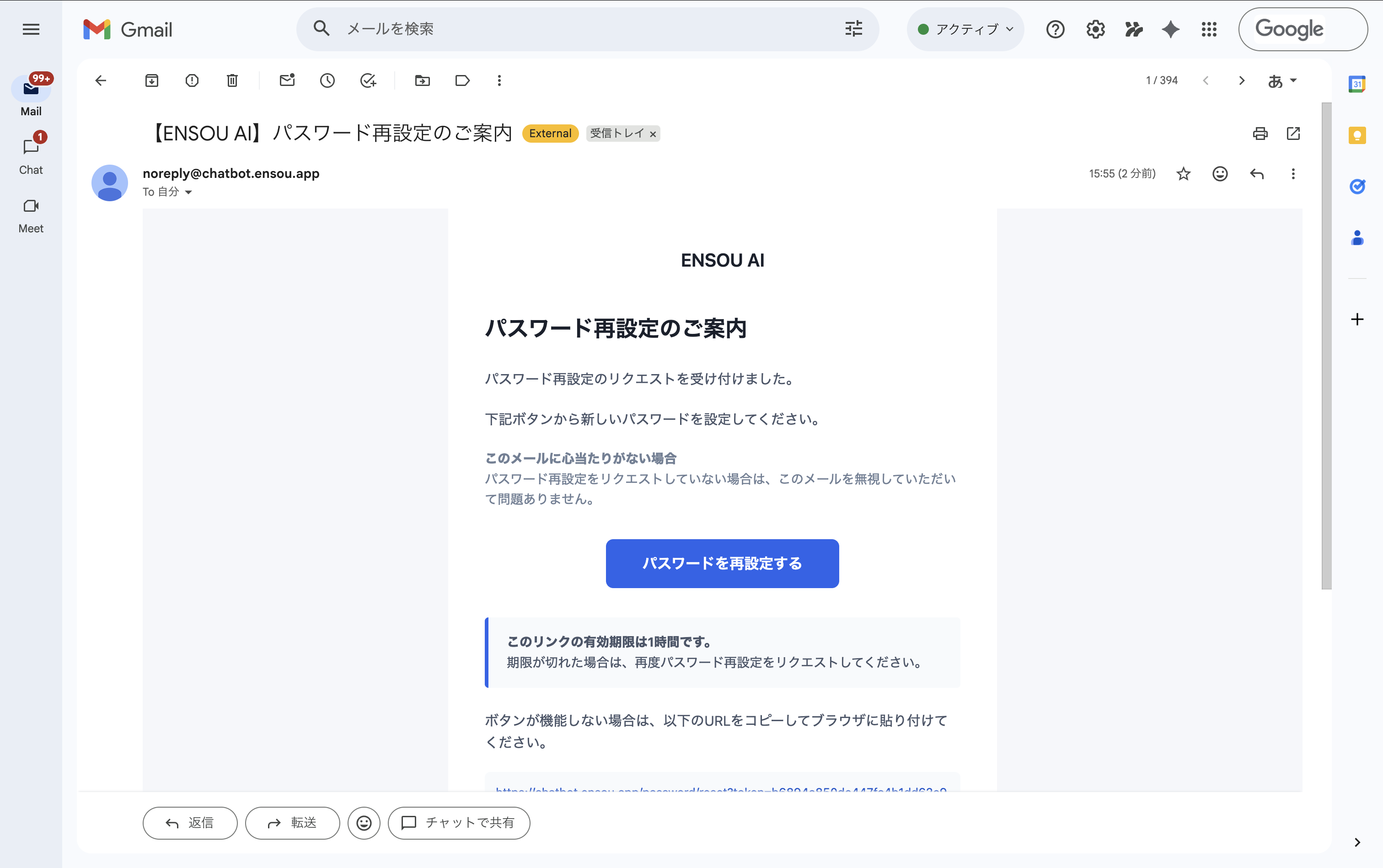Screen dimensions: 1383x868
Task: Open Gmail support help icon
Action: coord(1055,29)
